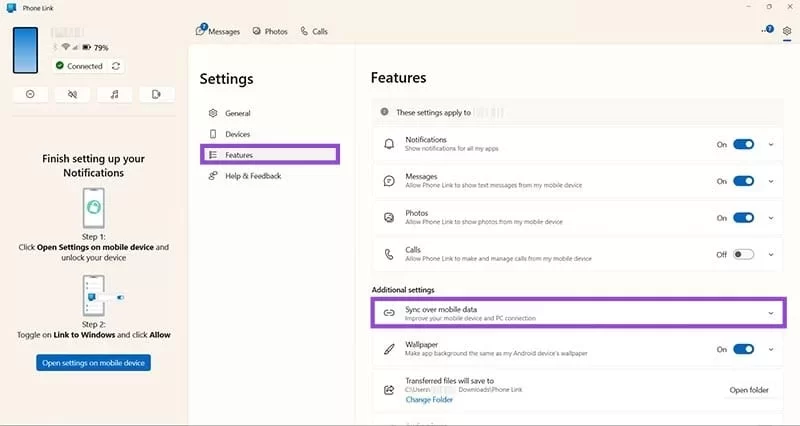Select General in the Settings sidebar
This screenshot has height=426, width=800.
point(237,113)
